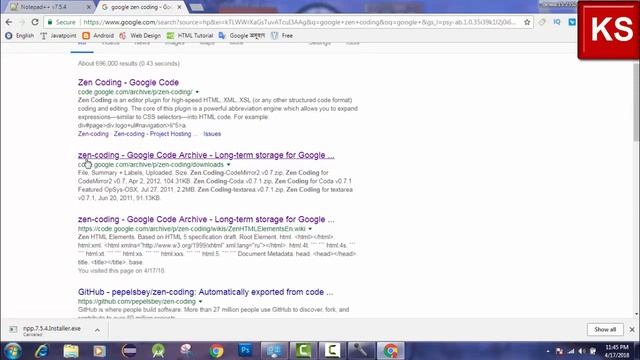Image resolution: width=640 pixels, height=360 pixels.
Task: Open dropdown next to code.google.com/archive/p/zen-coding/ URL
Action: [197, 92]
